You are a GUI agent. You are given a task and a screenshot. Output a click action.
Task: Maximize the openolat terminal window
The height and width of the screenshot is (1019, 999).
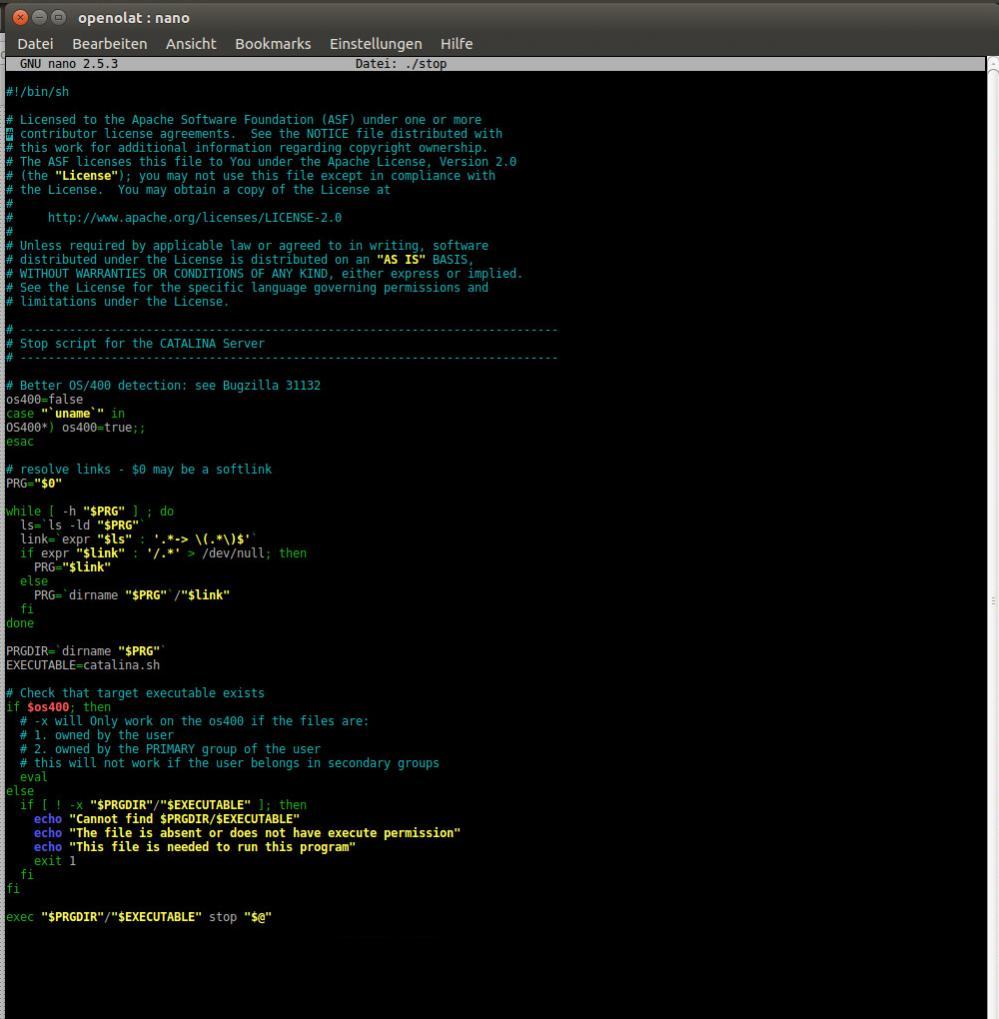click(58, 18)
